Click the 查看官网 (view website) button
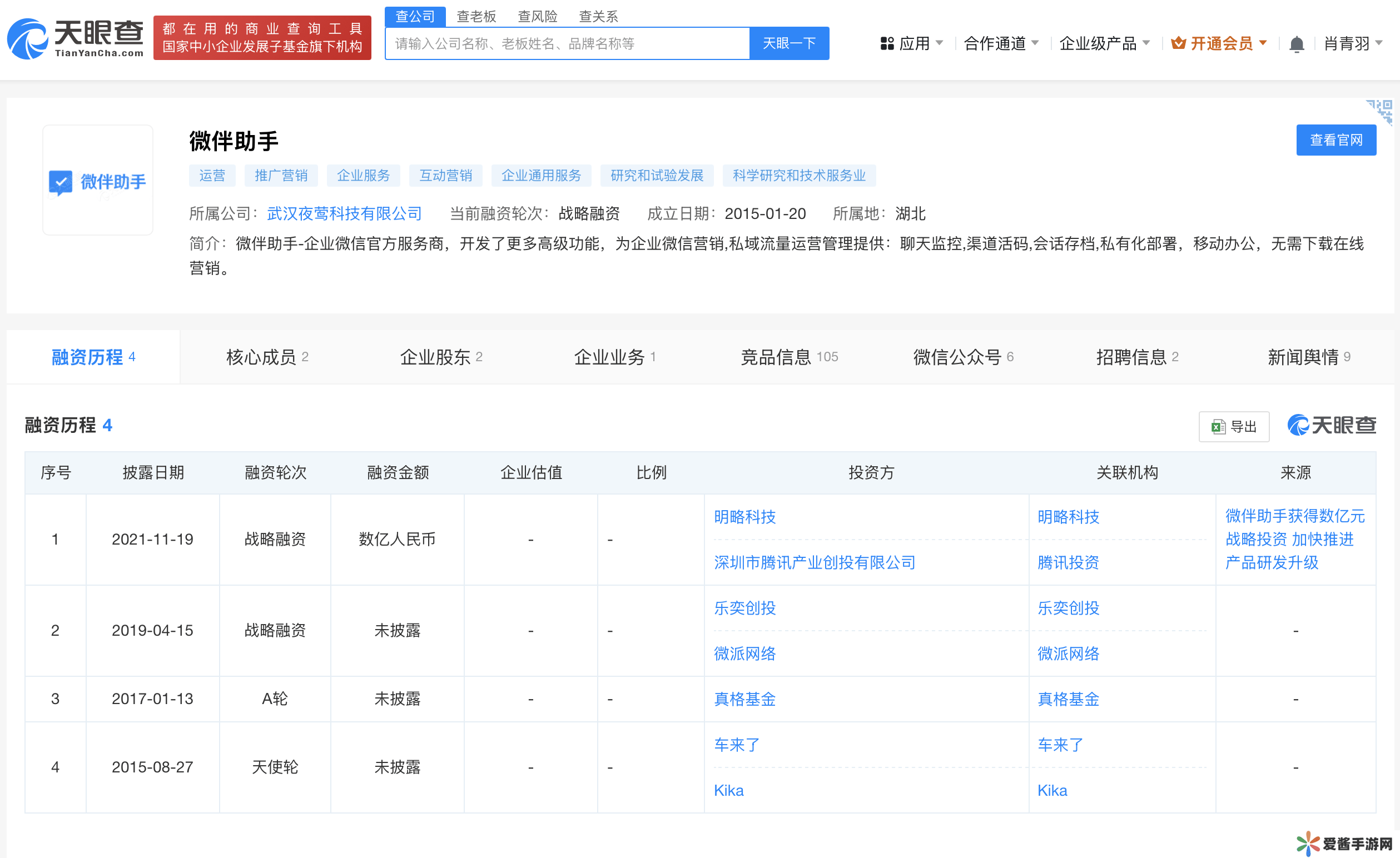The image size is (1400, 858). [x=1336, y=140]
